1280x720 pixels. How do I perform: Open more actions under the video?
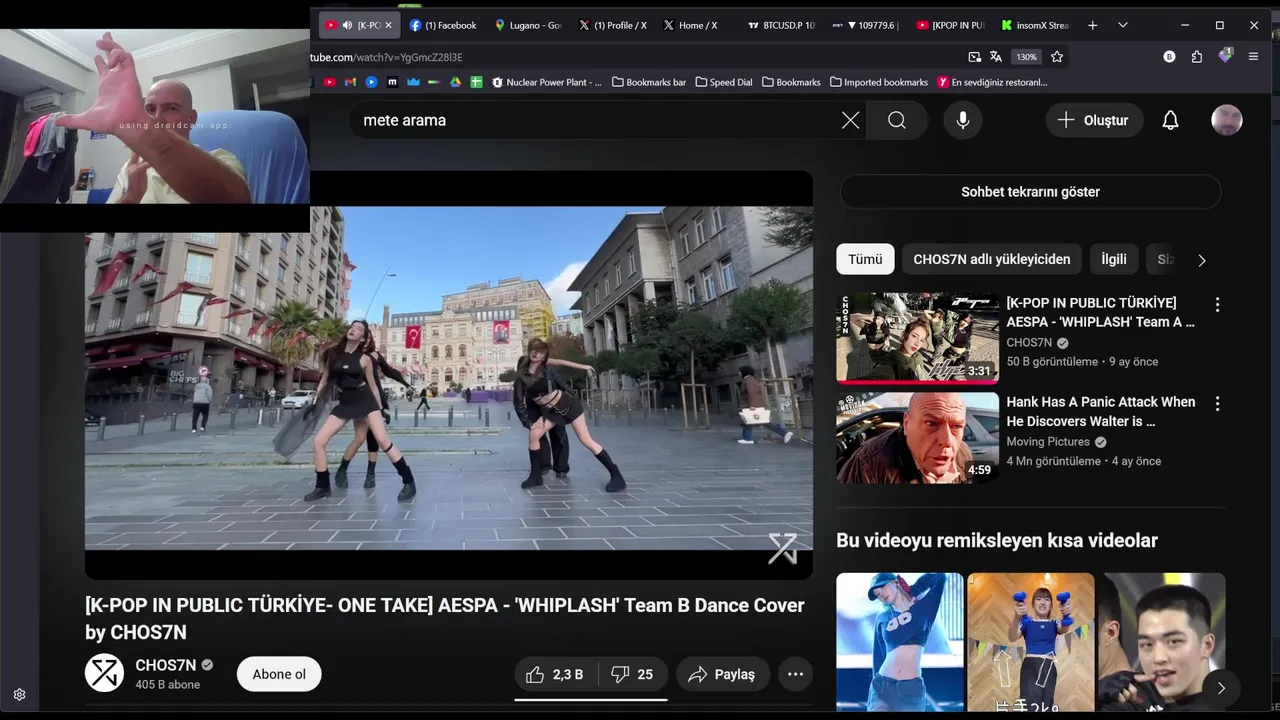coord(795,674)
